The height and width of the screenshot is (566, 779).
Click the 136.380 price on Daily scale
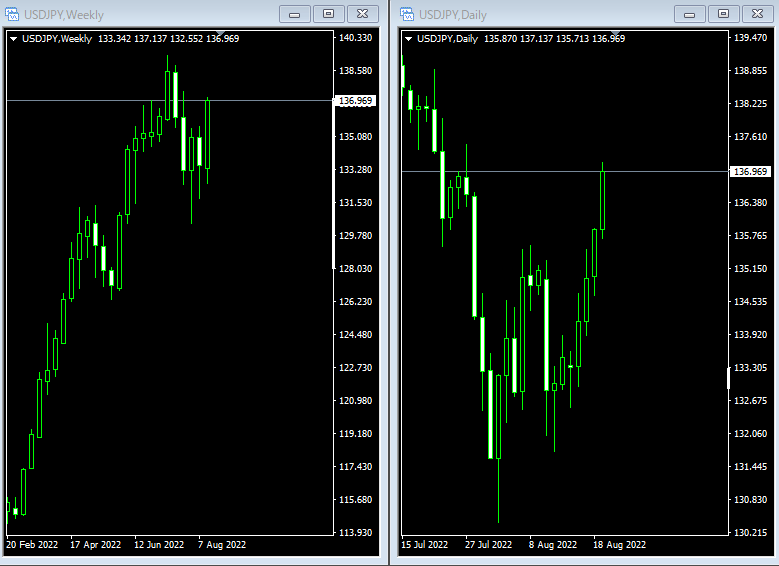(751, 203)
